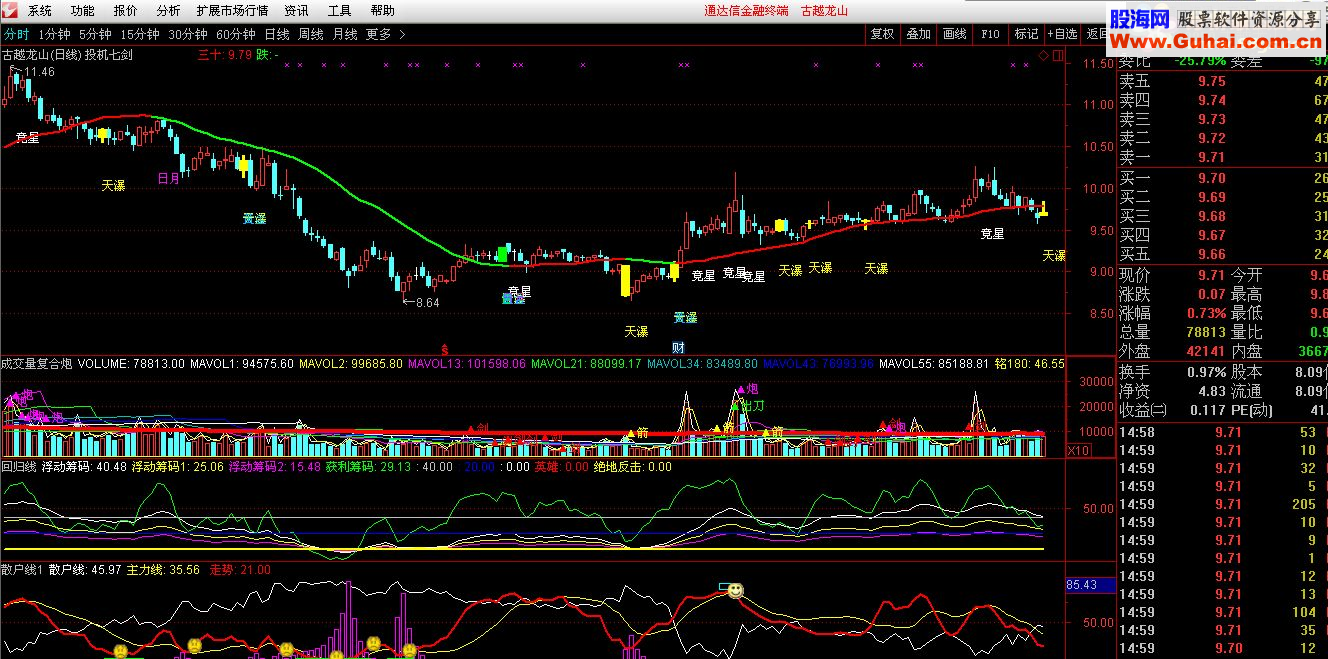The width and height of the screenshot is (1328, 659).
Task: Open the 工具 menu
Action: click(339, 11)
